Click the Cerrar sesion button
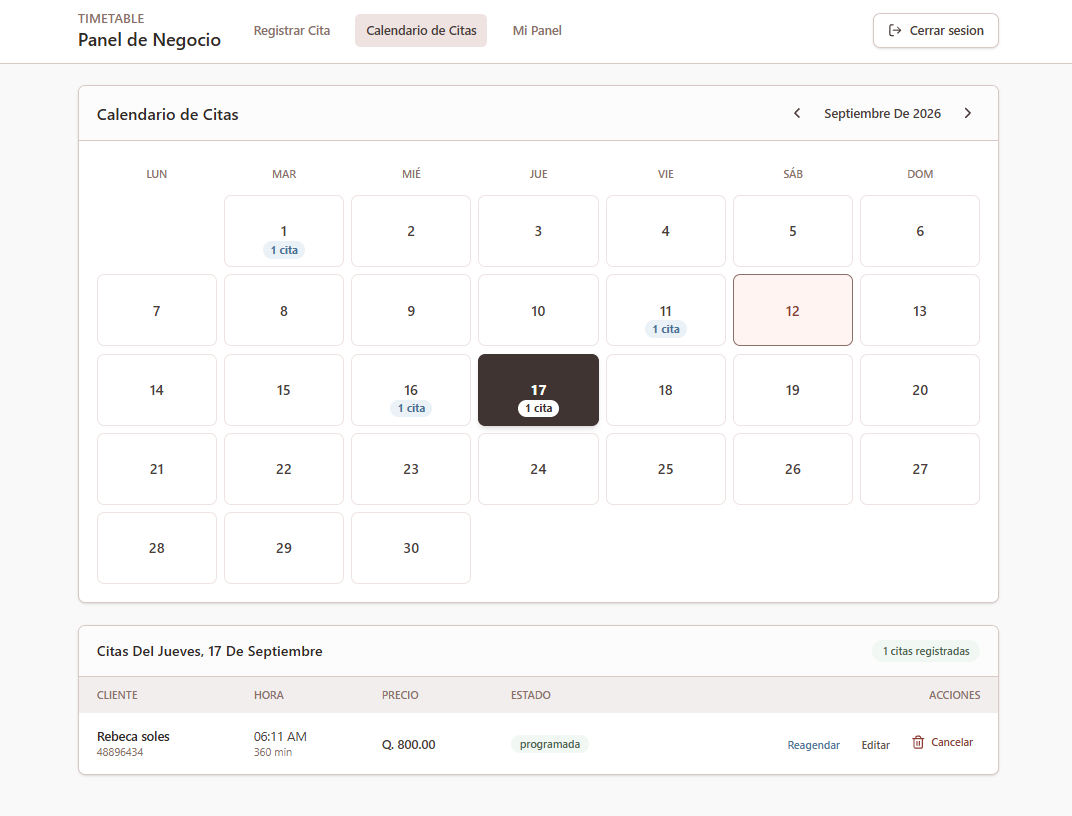This screenshot has width=1072, height=816. (935, 31)
